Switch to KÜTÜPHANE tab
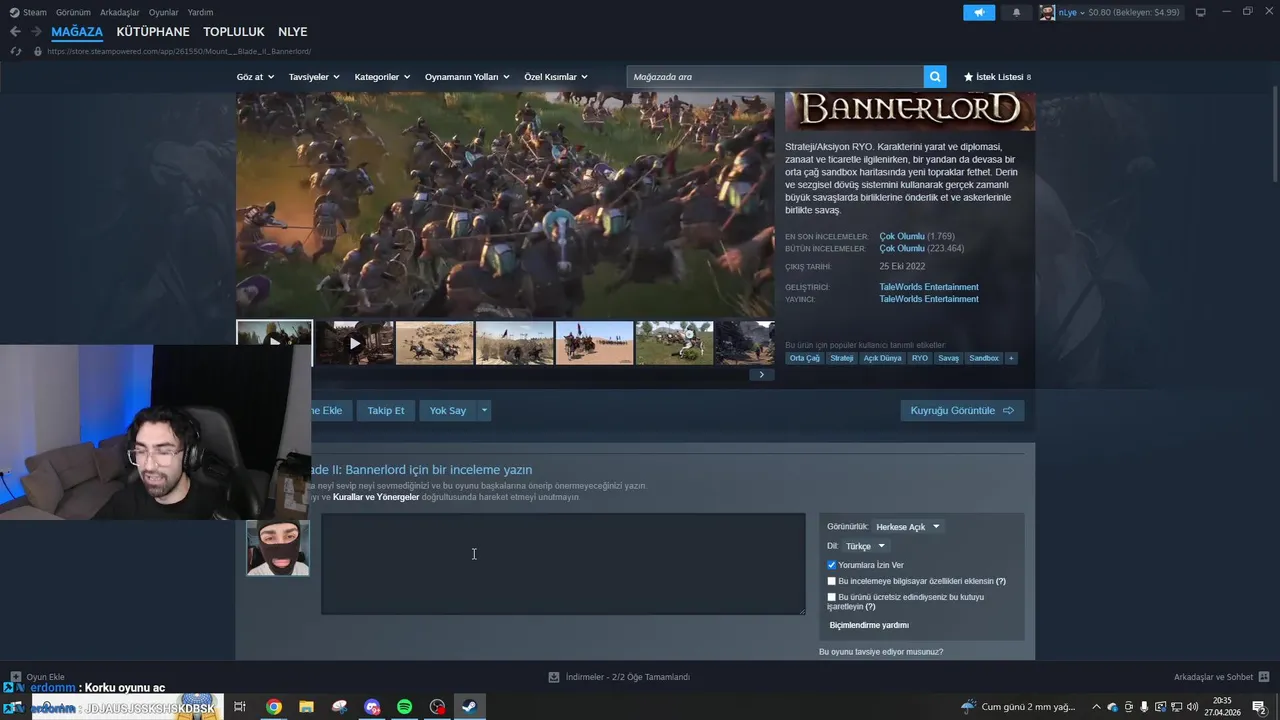 pyautogui.click(x=153, y=32)
